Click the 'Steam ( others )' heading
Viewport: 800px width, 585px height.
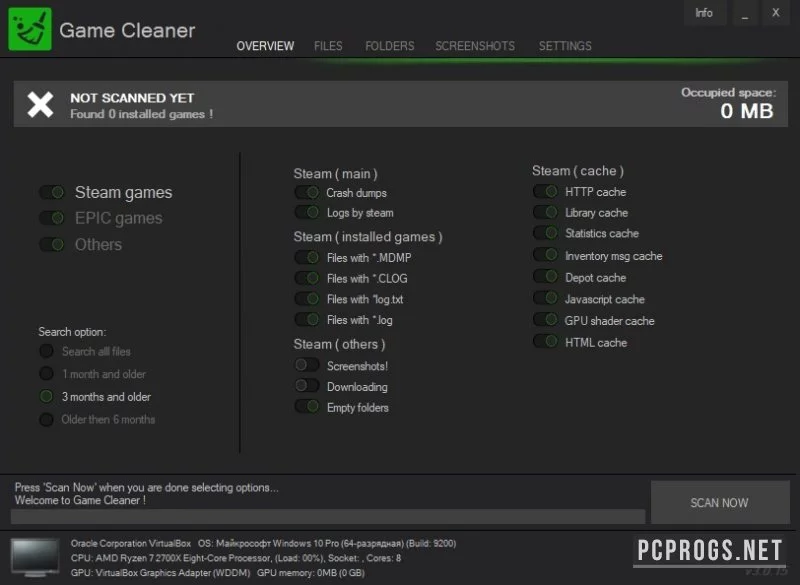[x=339, y=344]
